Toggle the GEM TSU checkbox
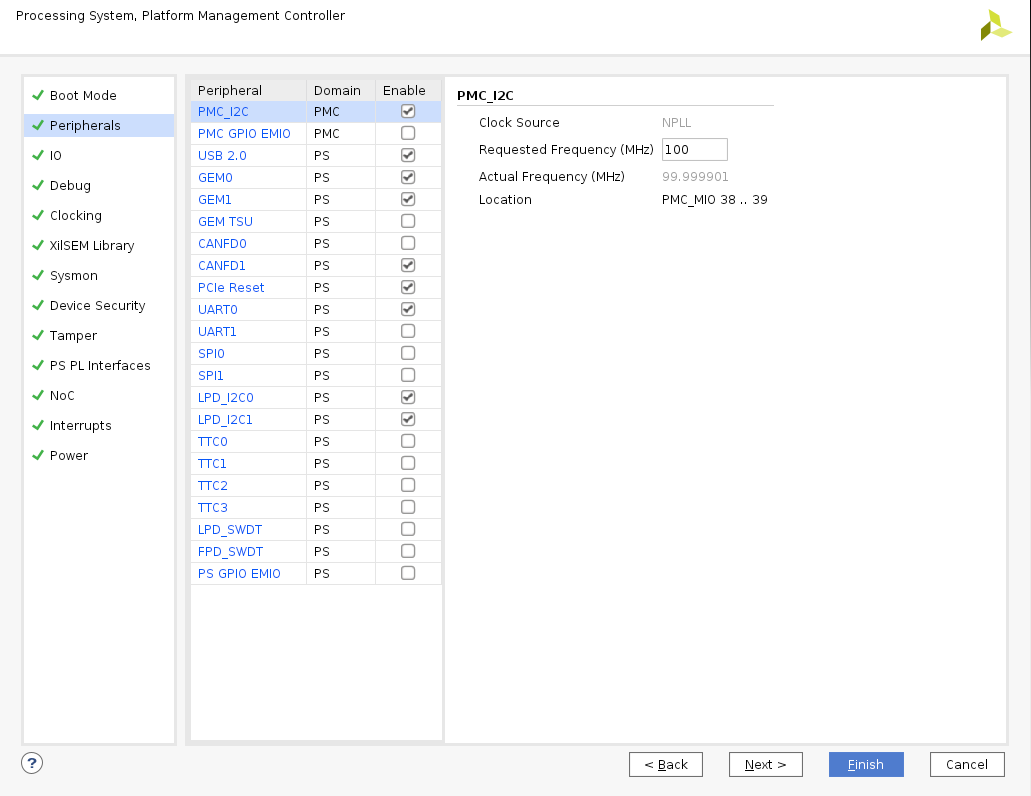 coord(408,221)
